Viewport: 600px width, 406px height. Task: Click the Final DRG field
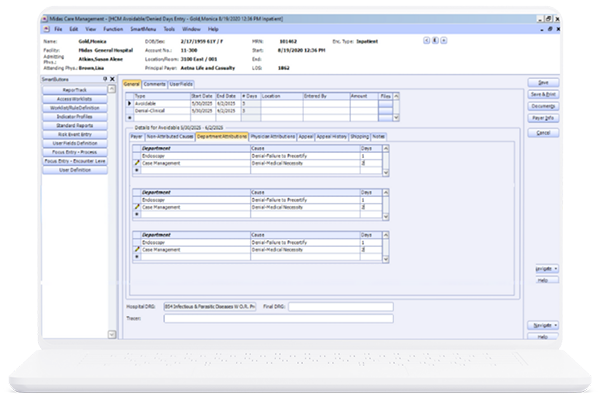point(341,307)
